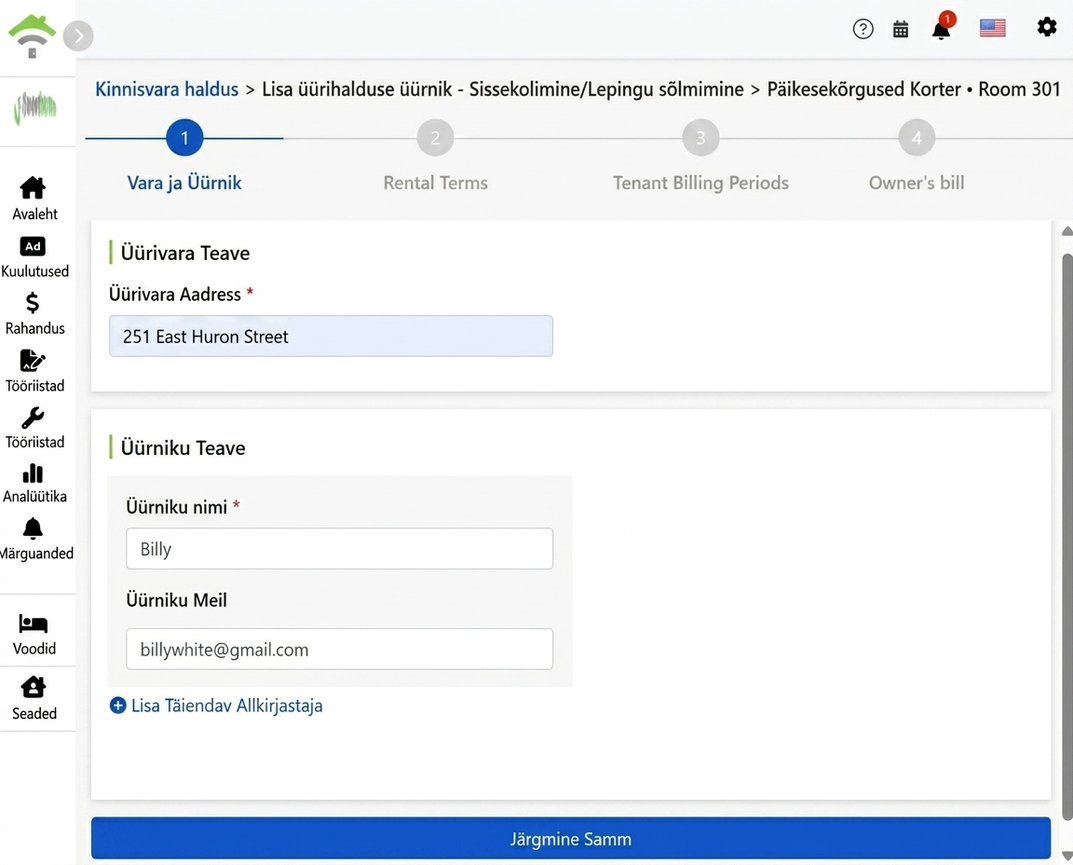Open Kuulutused ads icon
This screenshot has width=1073, height=865.
pyautogui.click(x=32, y=246)
